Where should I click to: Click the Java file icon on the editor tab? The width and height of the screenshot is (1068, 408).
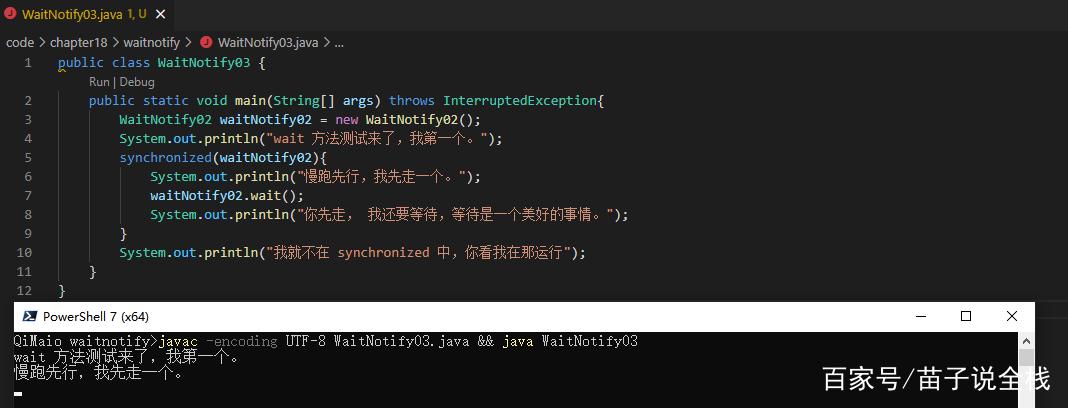tap(10, 14)
